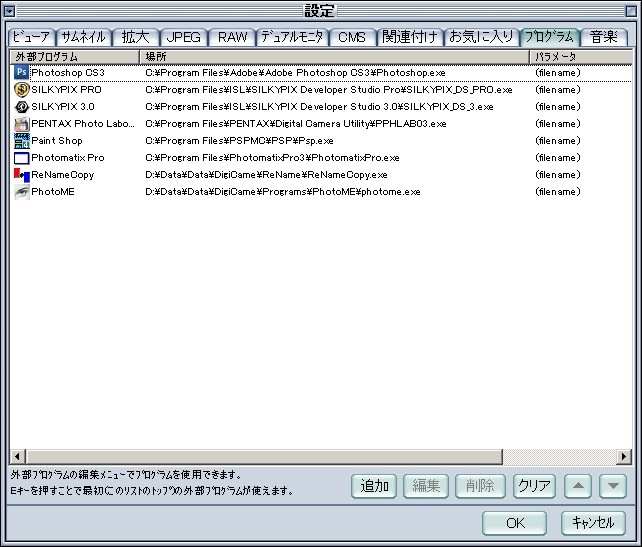Confirm settings with OK button
Screen dimensions: 642x547
coord(515,523)
